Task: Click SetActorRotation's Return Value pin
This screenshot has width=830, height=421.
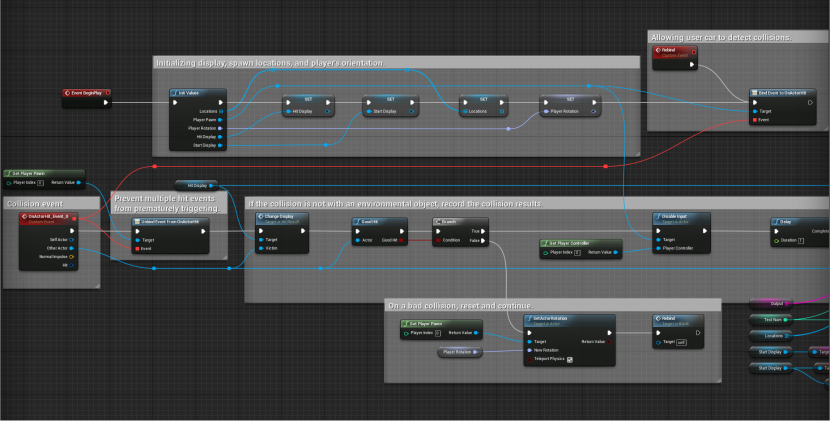Action: click(609, 342)
